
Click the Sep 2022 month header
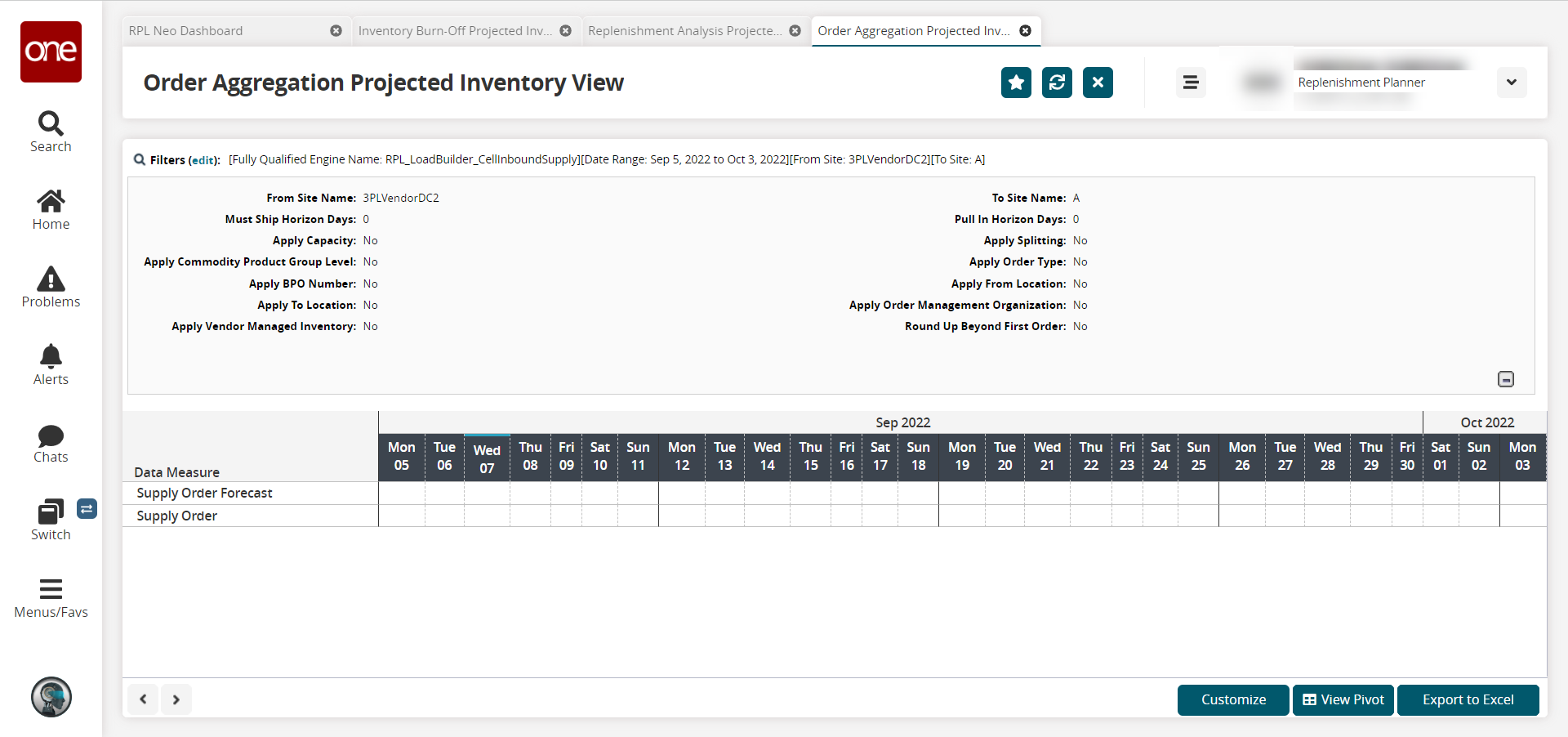[x=902, y=422]
